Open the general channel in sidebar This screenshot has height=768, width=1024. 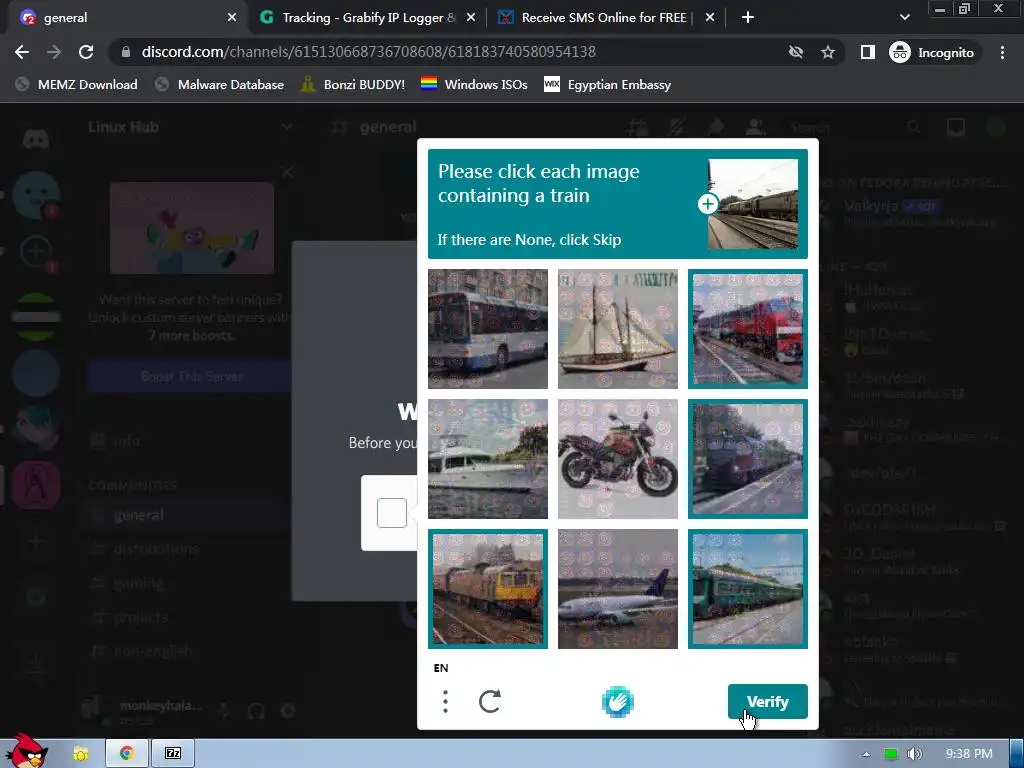[x=138, y=515]
